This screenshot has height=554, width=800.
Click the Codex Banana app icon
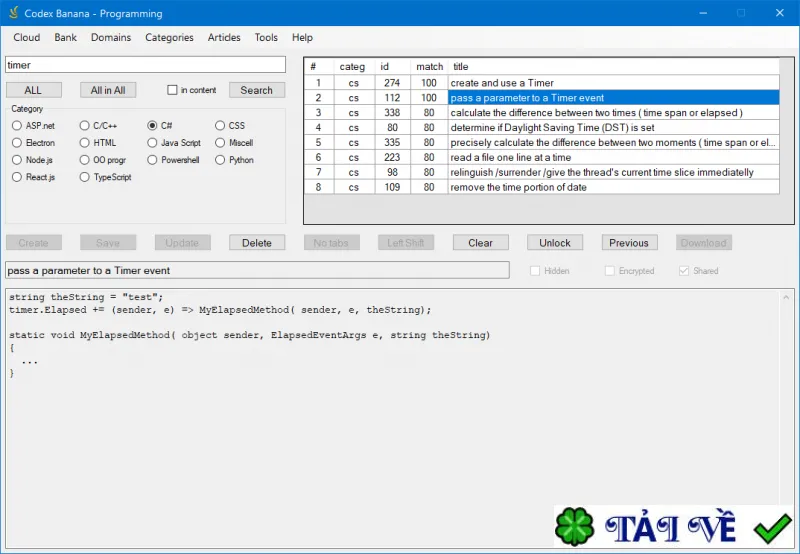(14, 13)
